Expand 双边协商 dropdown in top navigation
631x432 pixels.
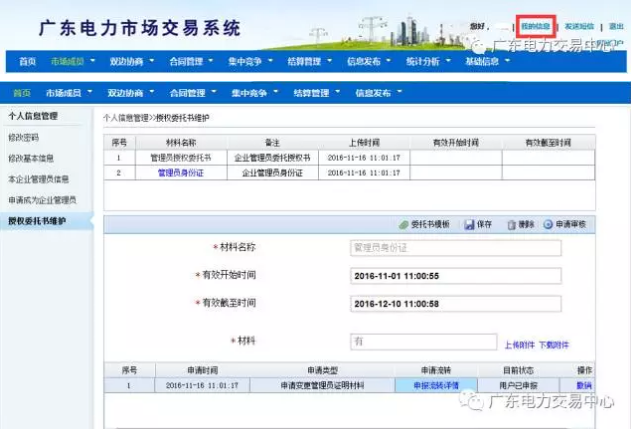pyautogui.click(x=131, y=62)
